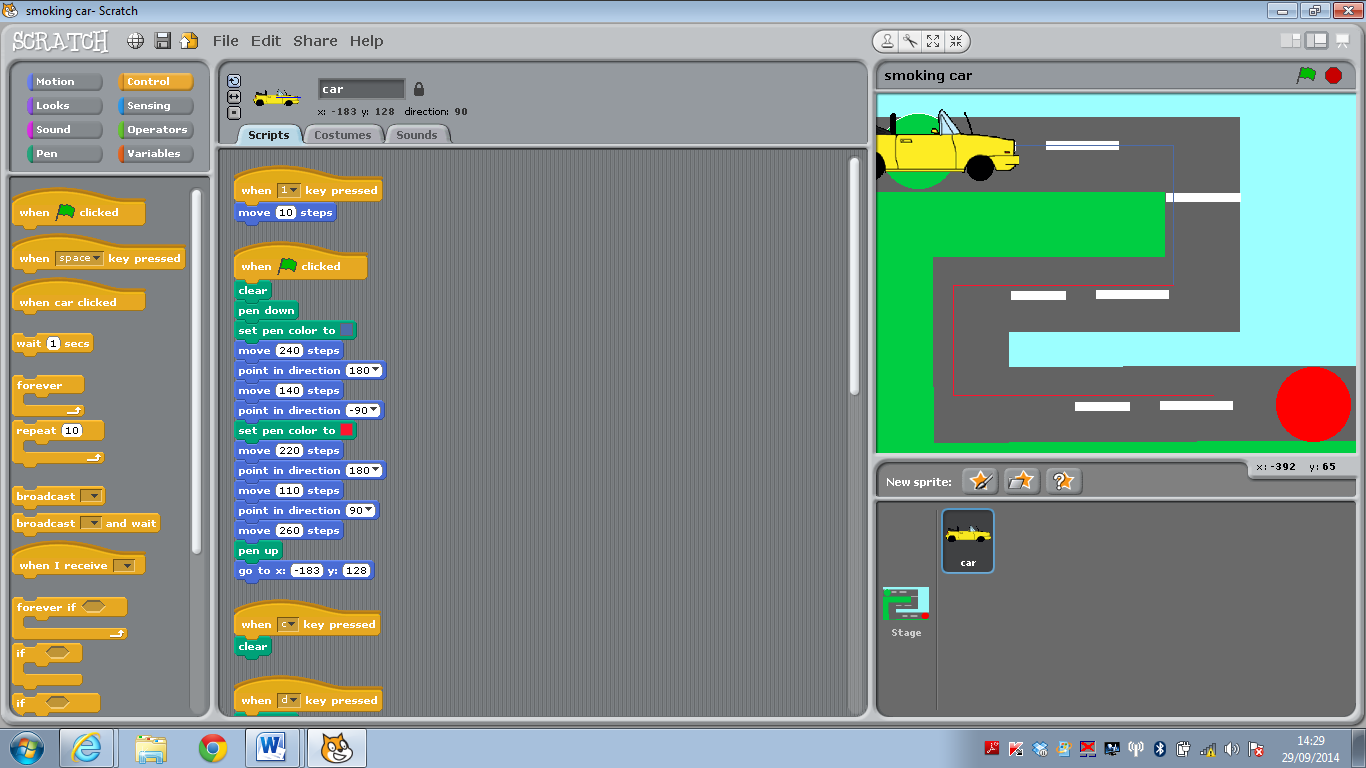Select the Pen block category
Viewport: 1366px width, 768px height.
tap(65, 154)
